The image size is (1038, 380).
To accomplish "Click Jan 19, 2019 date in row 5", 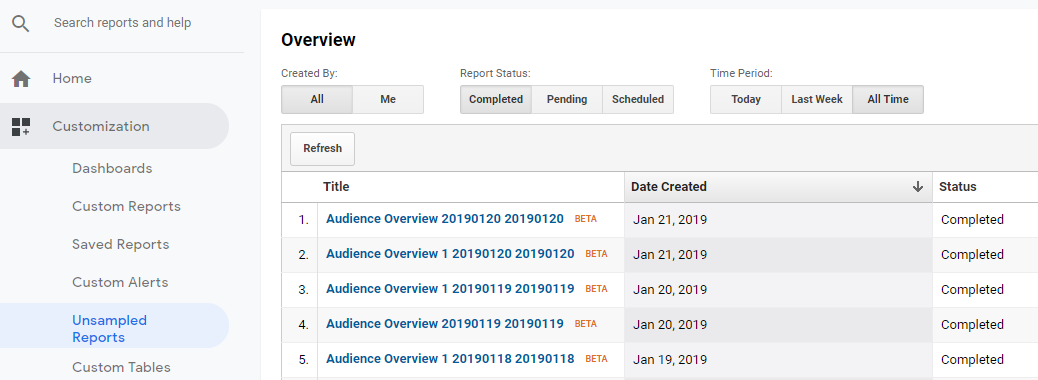I will point(670,360).
